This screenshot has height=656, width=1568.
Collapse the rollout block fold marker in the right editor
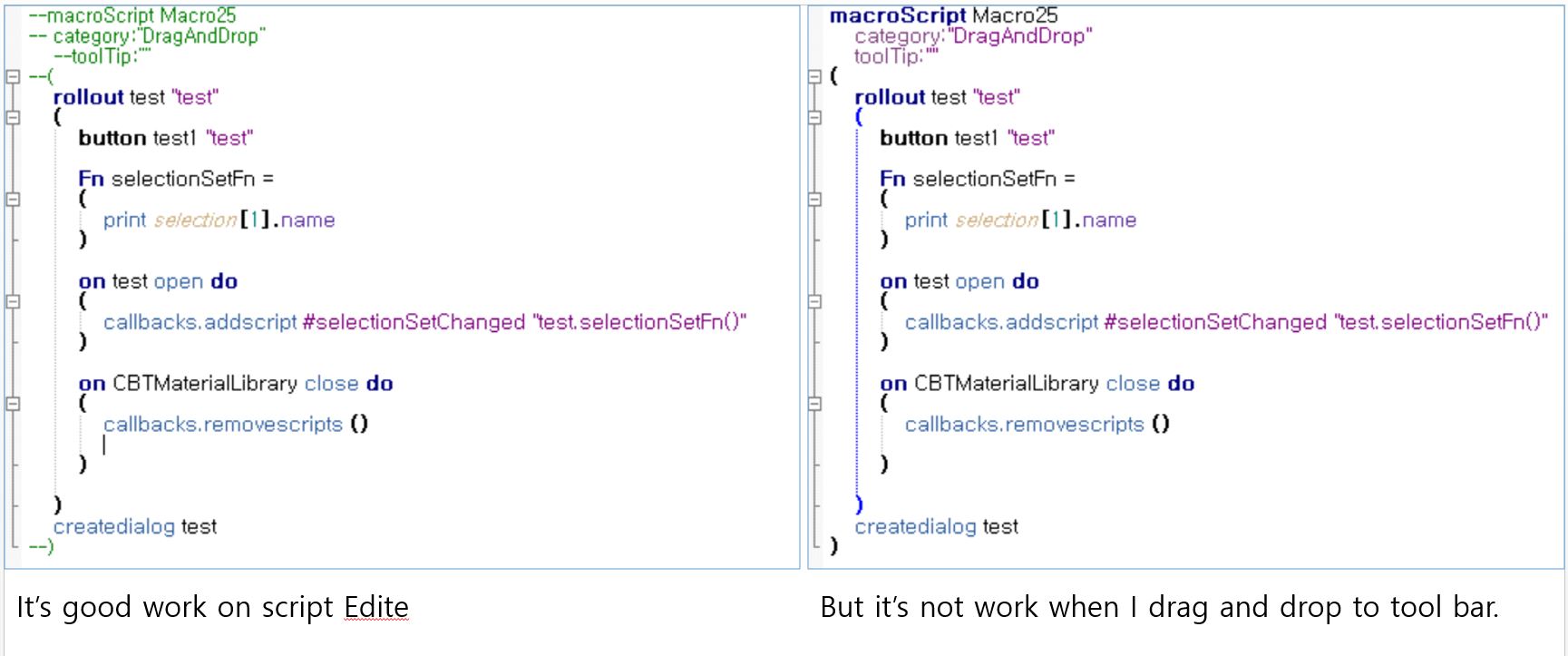click(x=814, y=117)
